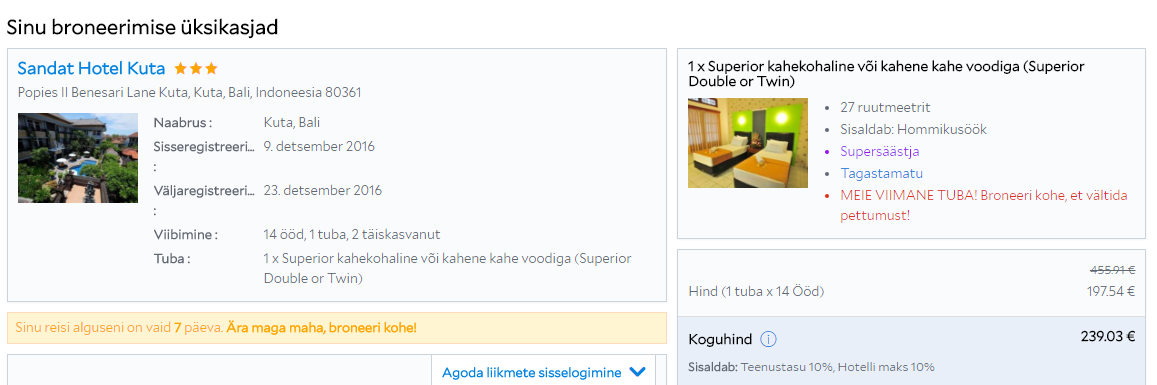Image resolution: width=1157 pixels, height=385 pixels.
Task: Click the three-star hotel rating icons
Action: (196, 69)
